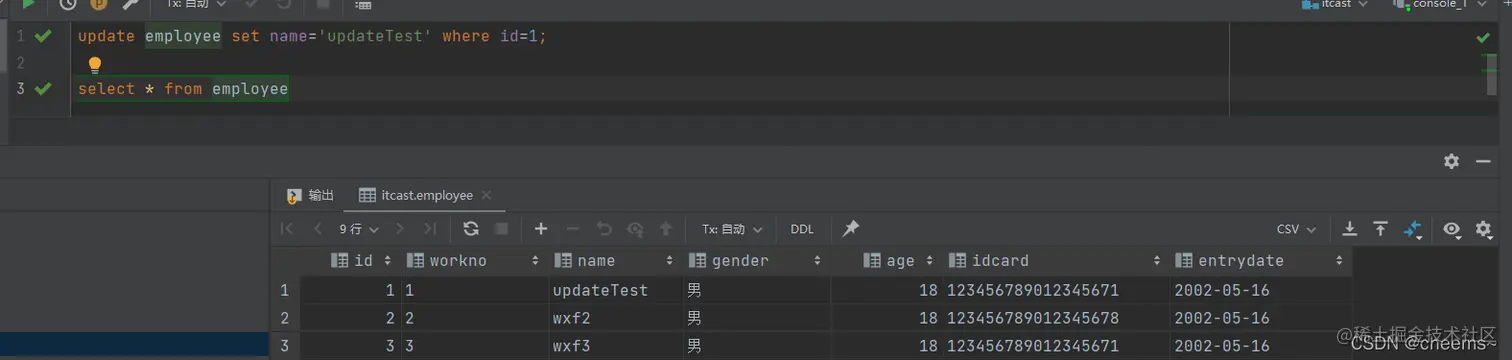Import data with the upload arrow icon
Viewport: 1512px width, 360px height.
click(x=1381, y=229)
